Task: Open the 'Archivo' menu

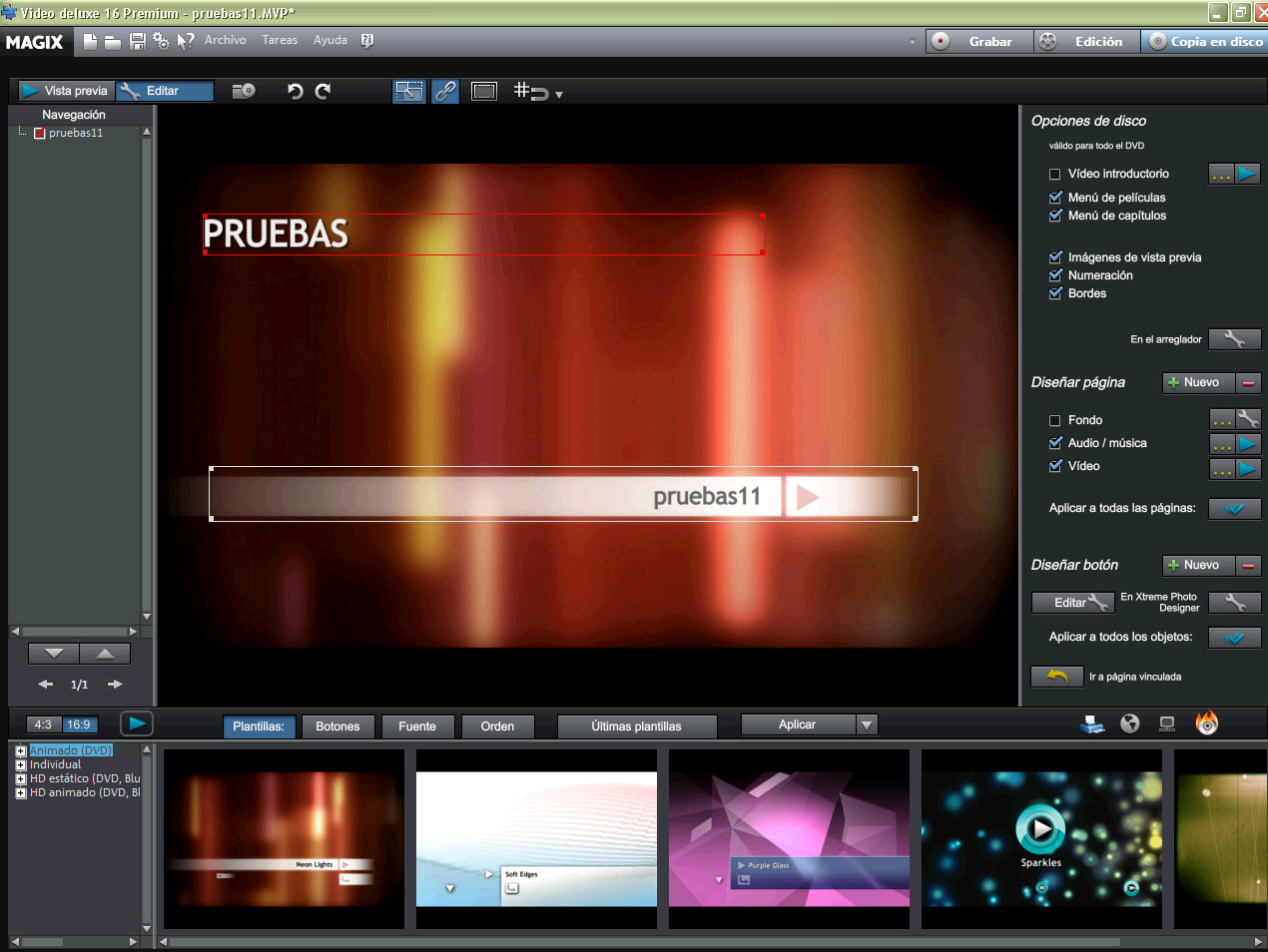Action: pyautogui.click(x=225, y=40)
